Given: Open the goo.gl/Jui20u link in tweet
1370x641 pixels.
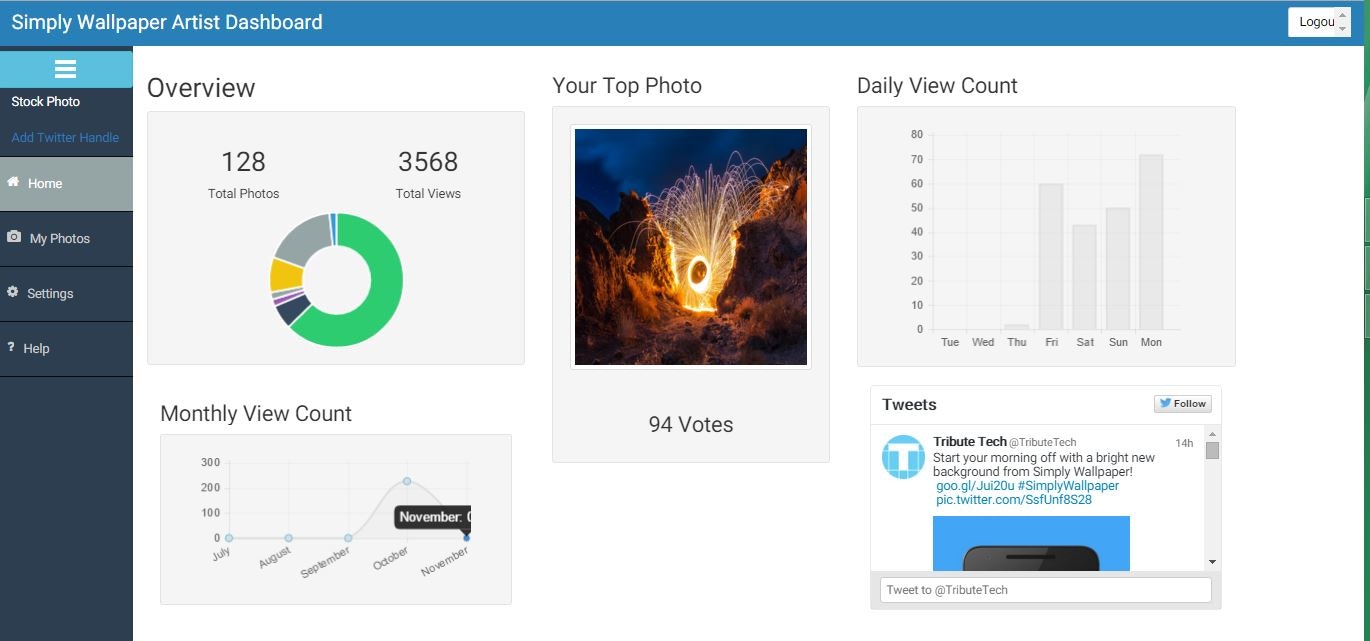Looking at the screenshot, I should 975,486.
